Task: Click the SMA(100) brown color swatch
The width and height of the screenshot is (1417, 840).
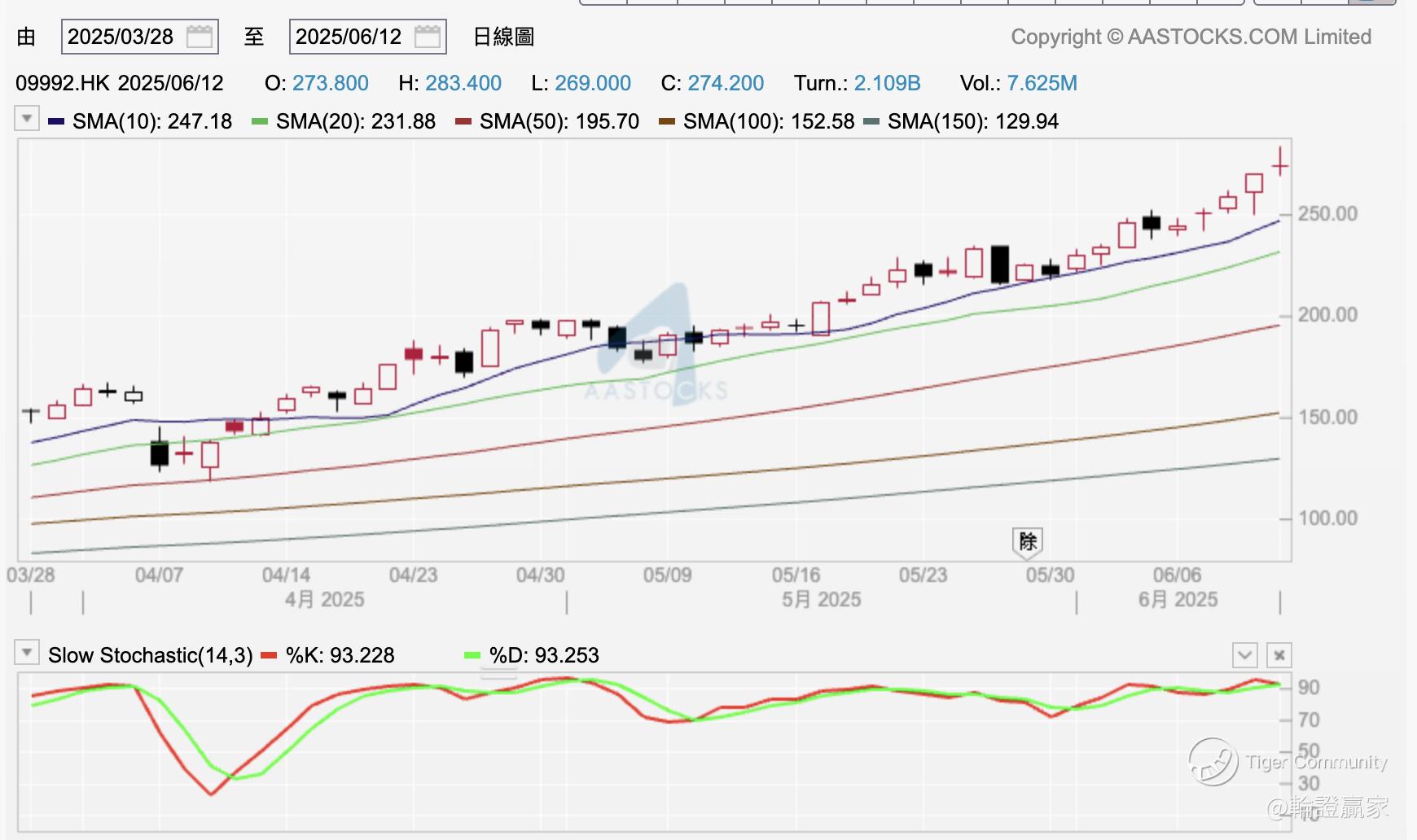Action: coord(667,121)
